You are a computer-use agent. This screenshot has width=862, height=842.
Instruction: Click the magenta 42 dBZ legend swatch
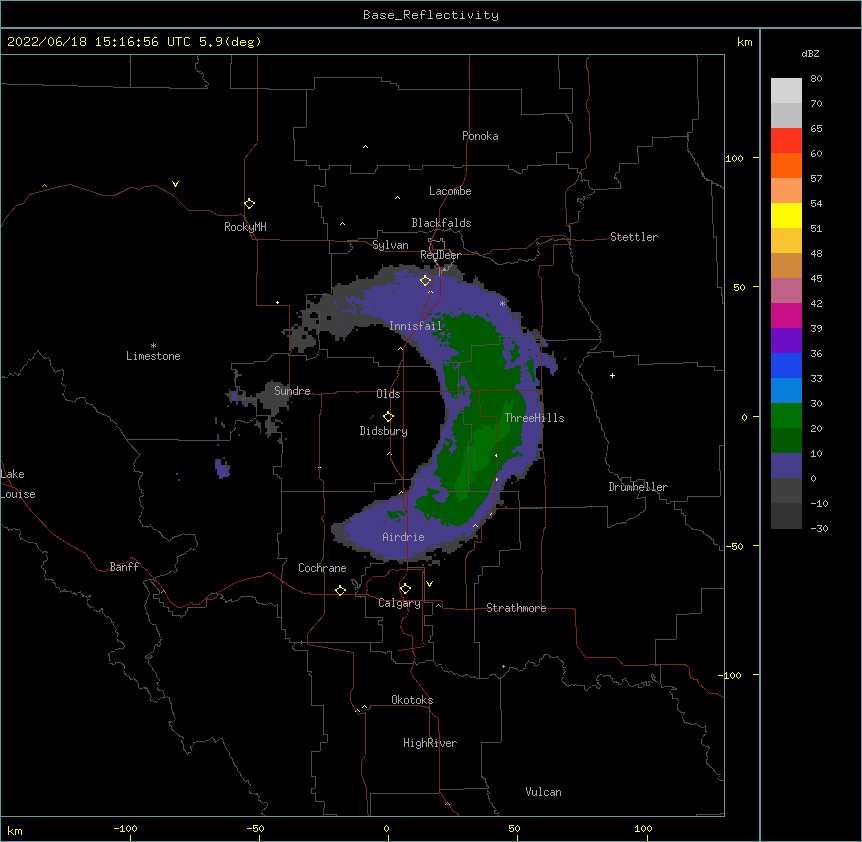pos(786,315)
